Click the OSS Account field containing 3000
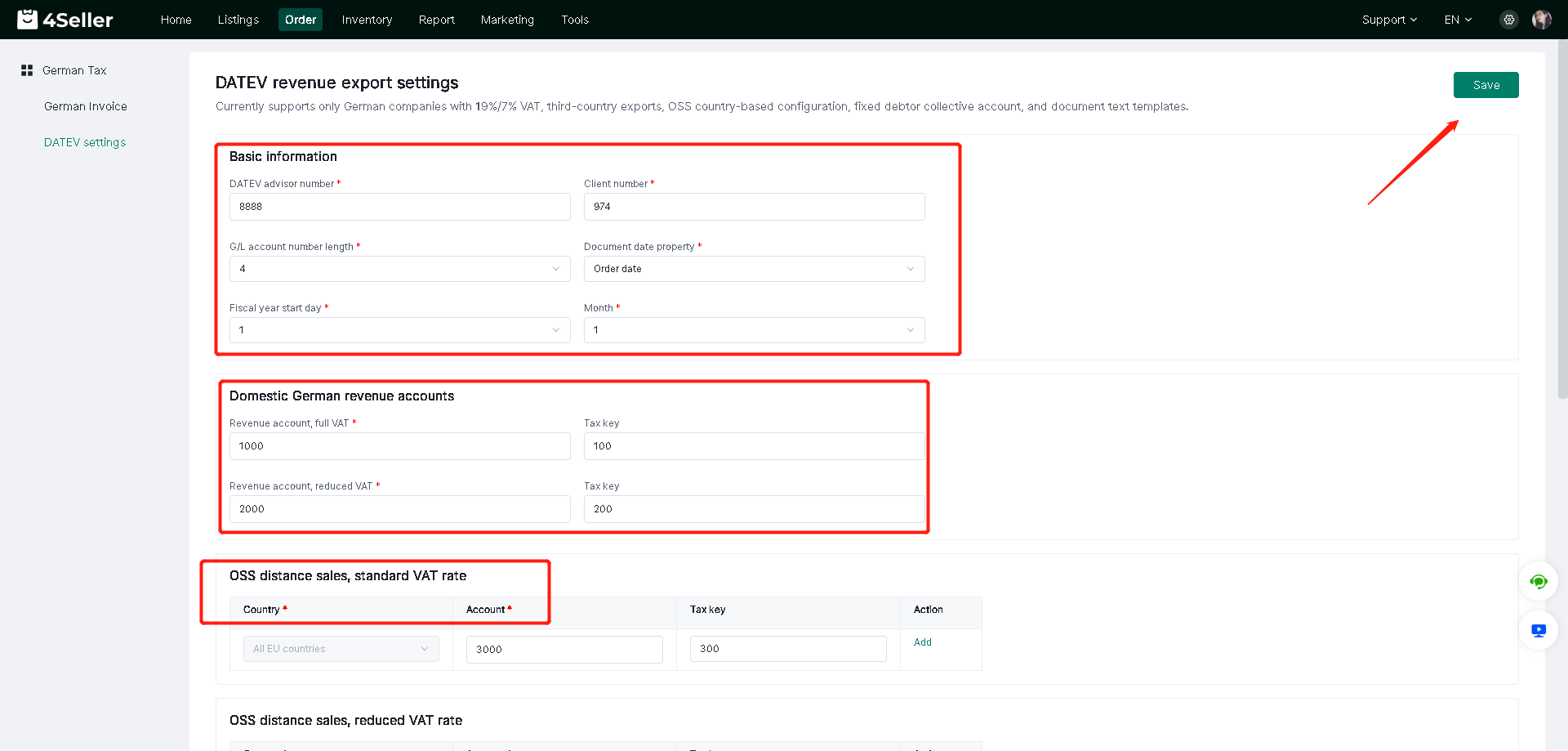 tap(564, 650)
